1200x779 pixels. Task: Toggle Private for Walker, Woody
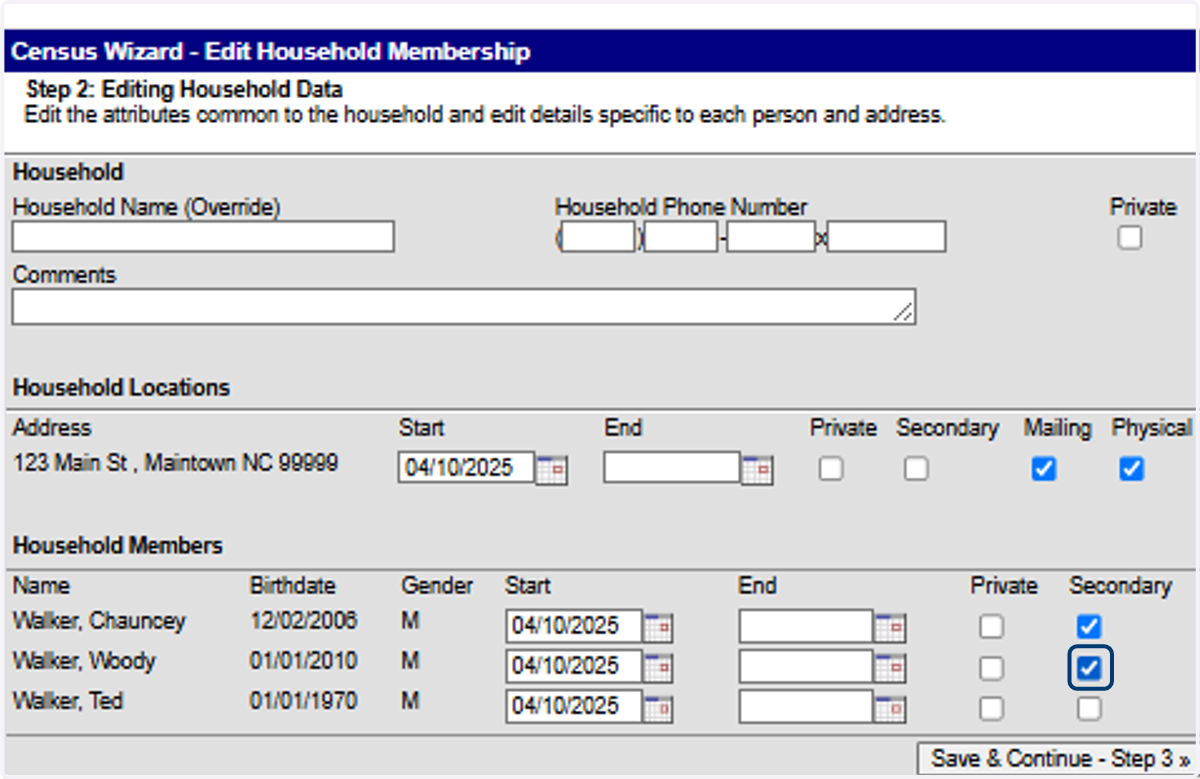pyautogui.click(x=991, y=668)
